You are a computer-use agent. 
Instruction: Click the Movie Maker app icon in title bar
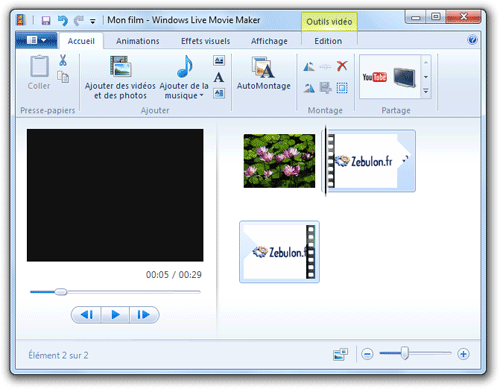pyautogui.click(x=21, y=20)
